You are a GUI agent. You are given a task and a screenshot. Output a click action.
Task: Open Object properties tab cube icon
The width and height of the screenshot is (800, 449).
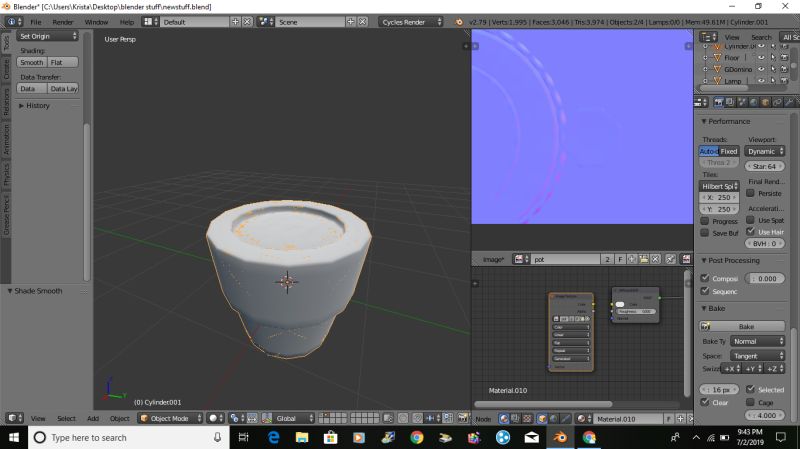point(765,102)
